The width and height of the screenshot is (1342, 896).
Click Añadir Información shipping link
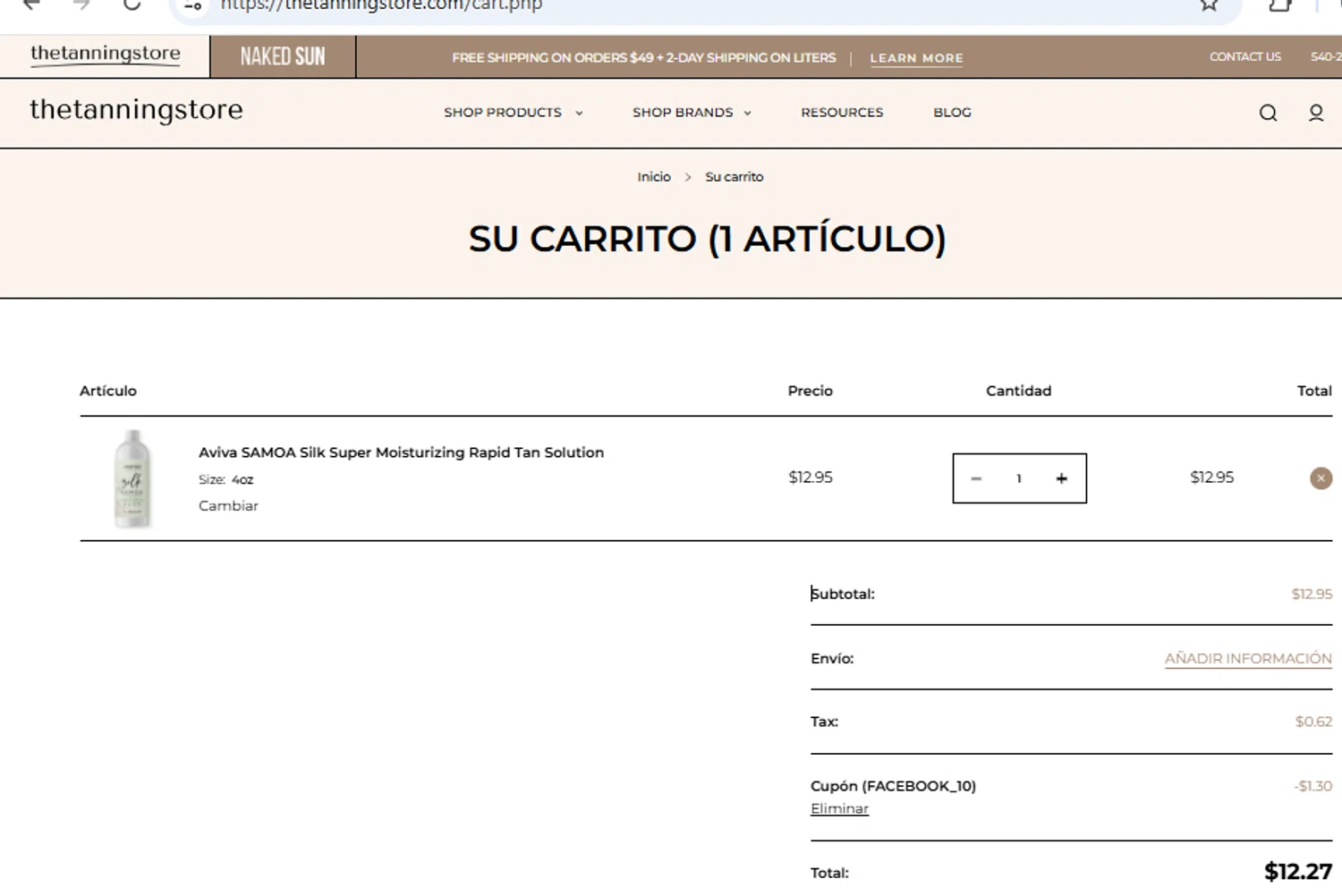[1248, 659]
